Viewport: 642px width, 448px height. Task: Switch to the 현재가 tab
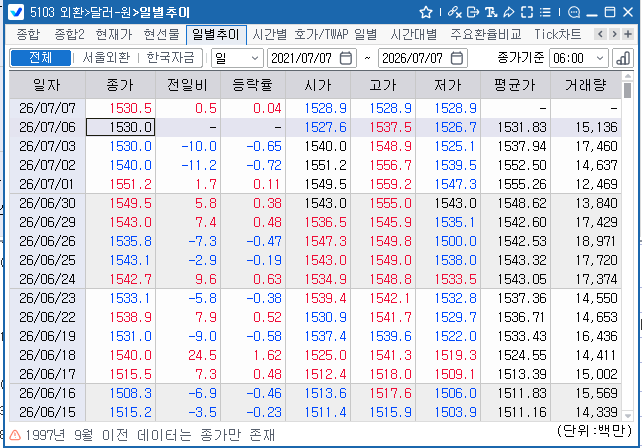113,34
